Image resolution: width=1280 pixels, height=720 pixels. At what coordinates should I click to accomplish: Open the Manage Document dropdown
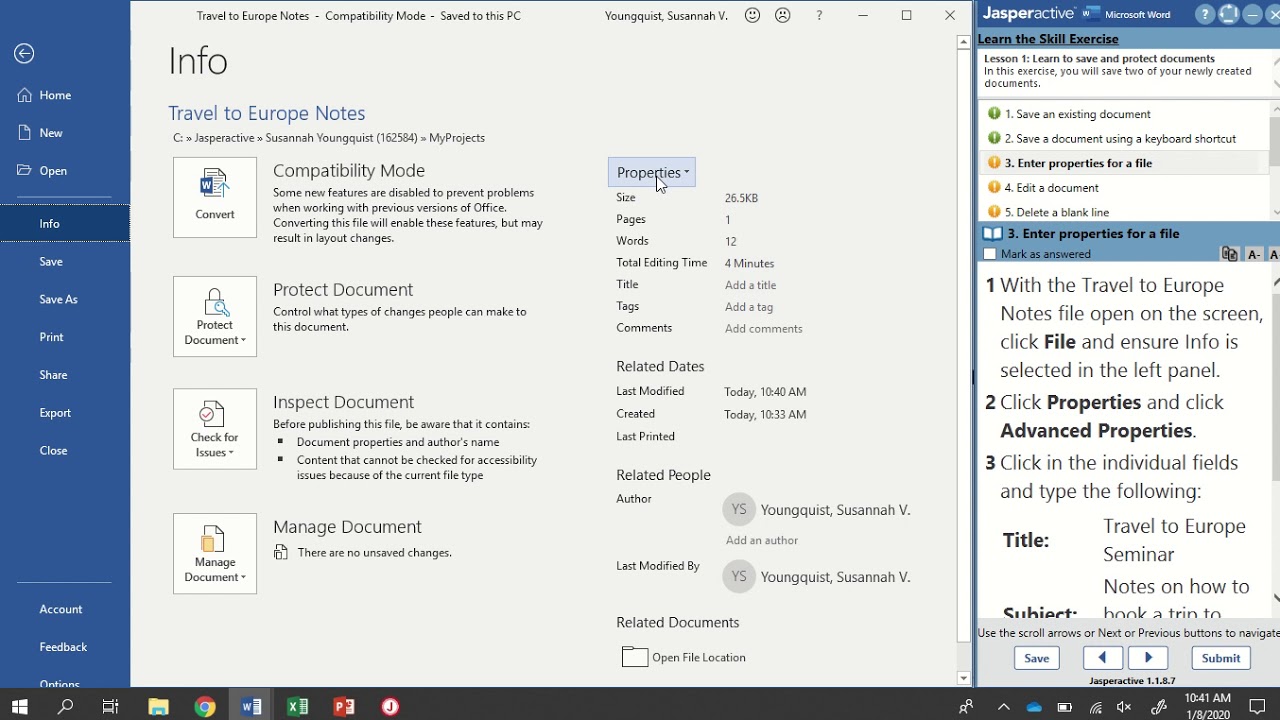tap(215, 554)
